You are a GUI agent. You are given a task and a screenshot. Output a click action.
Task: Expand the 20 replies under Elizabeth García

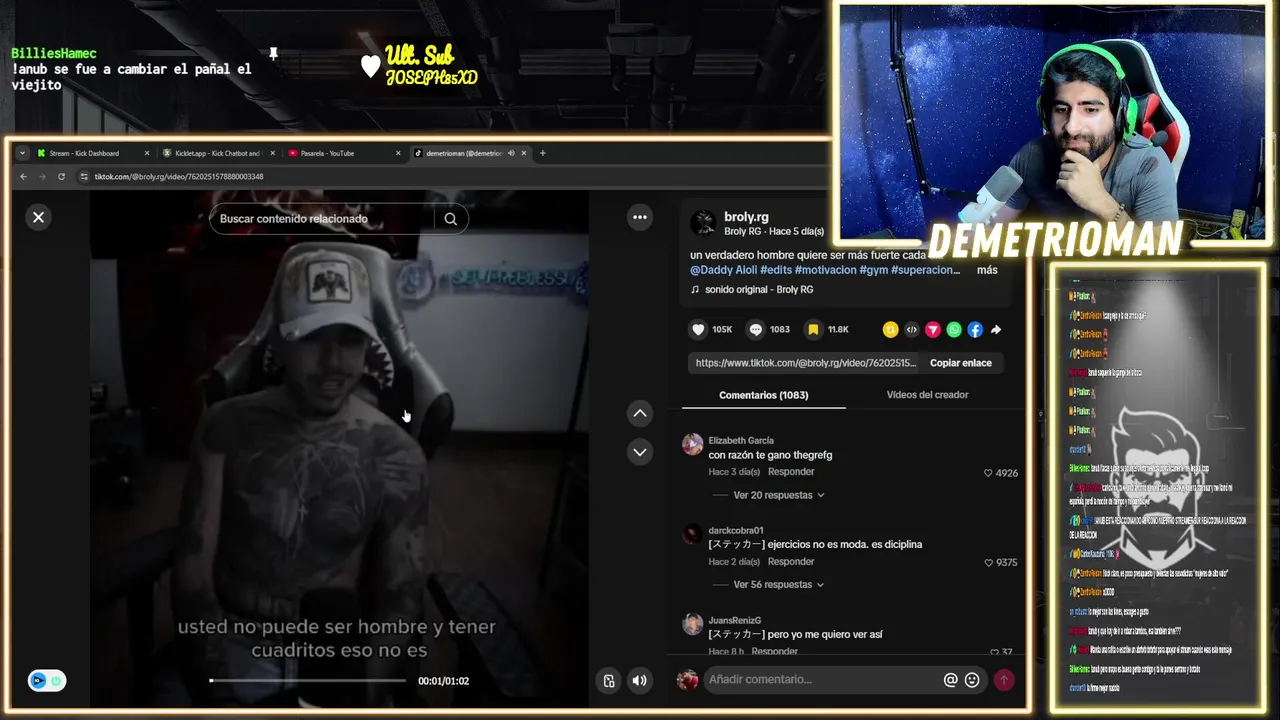779,495
